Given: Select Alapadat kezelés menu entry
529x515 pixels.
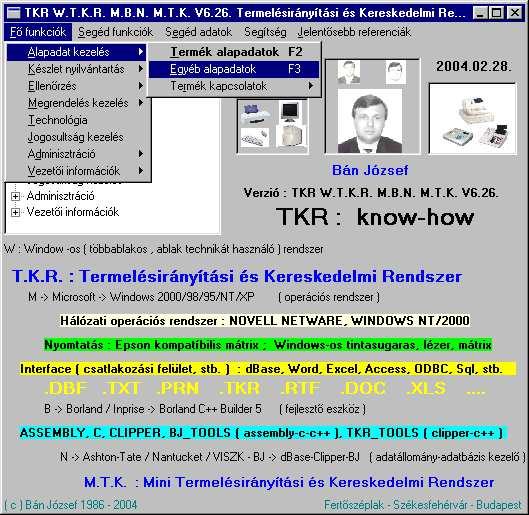Looking at the screenshot, I should 77,52.
